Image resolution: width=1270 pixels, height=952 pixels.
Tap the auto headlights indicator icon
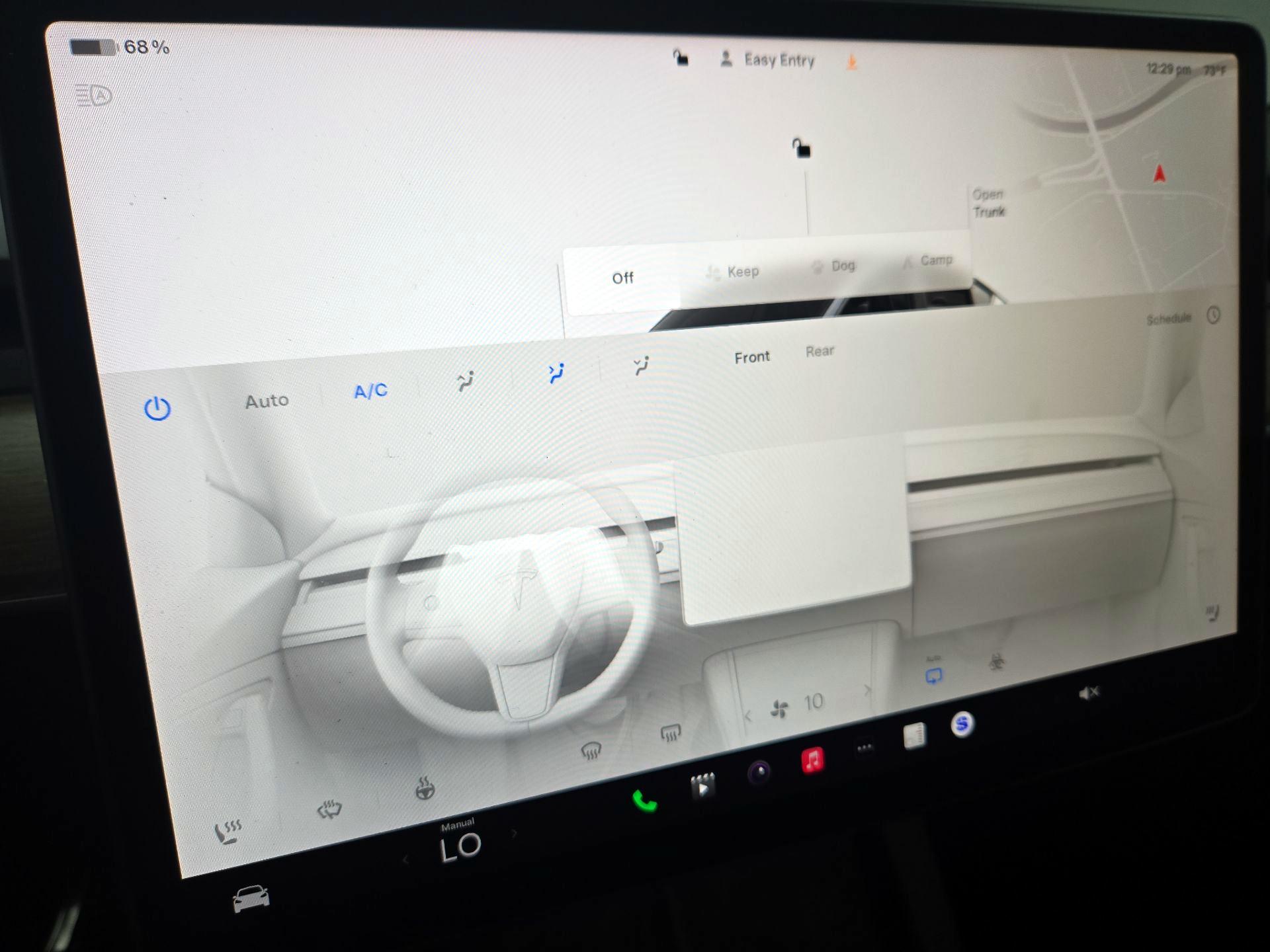pos(93,96)
